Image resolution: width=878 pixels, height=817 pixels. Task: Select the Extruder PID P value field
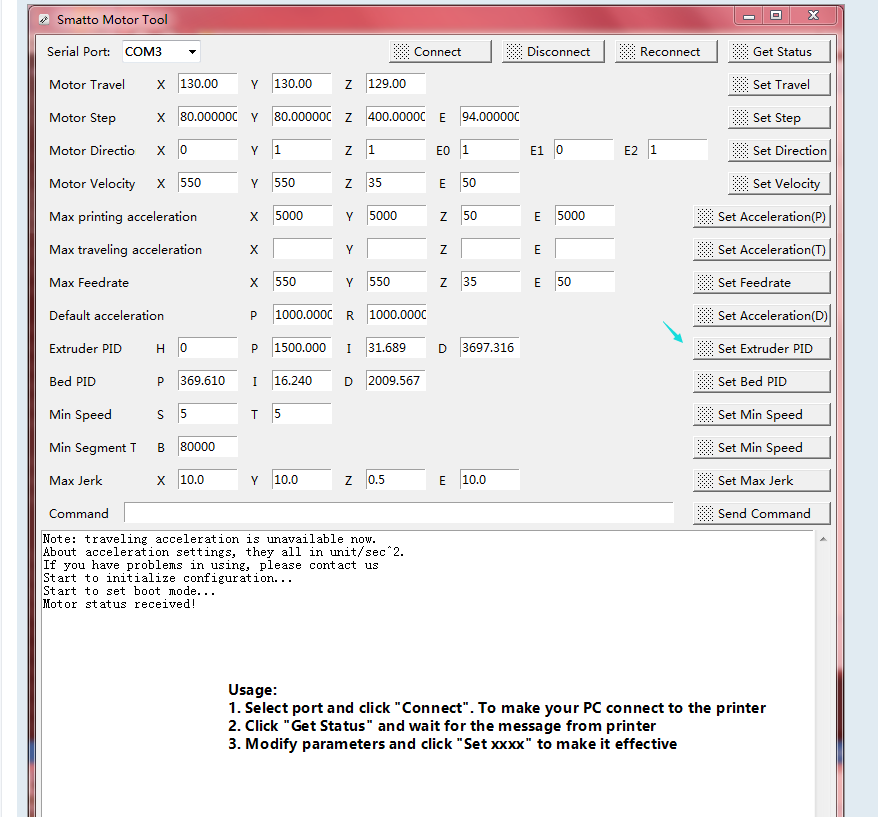coord(302,348)
